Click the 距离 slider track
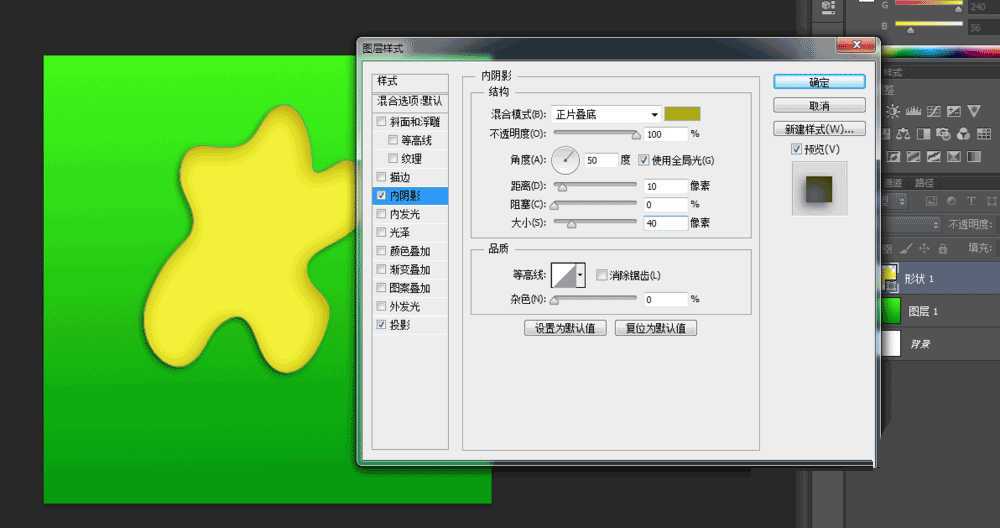Screen dimensions: 1000x528 [595, 186]
